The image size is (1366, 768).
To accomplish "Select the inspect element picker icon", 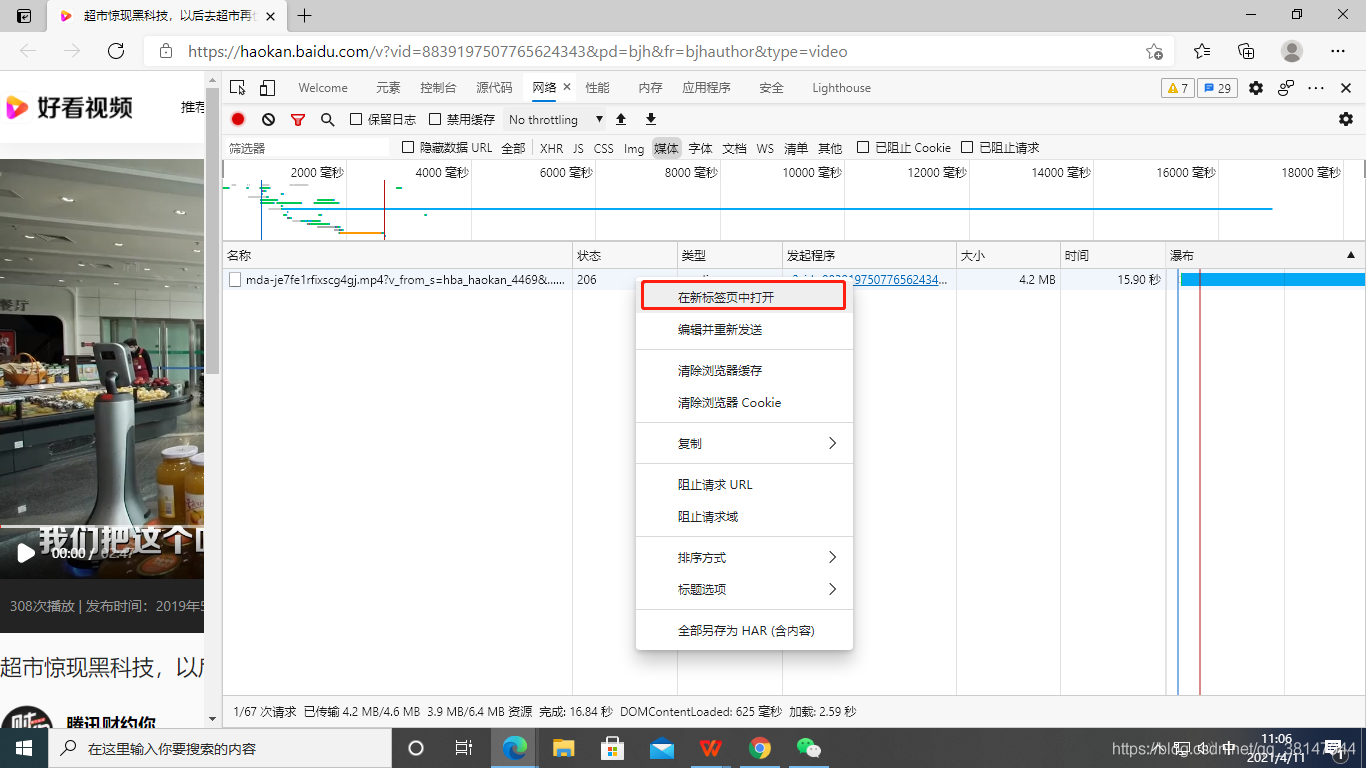I will tap(237, 88).
